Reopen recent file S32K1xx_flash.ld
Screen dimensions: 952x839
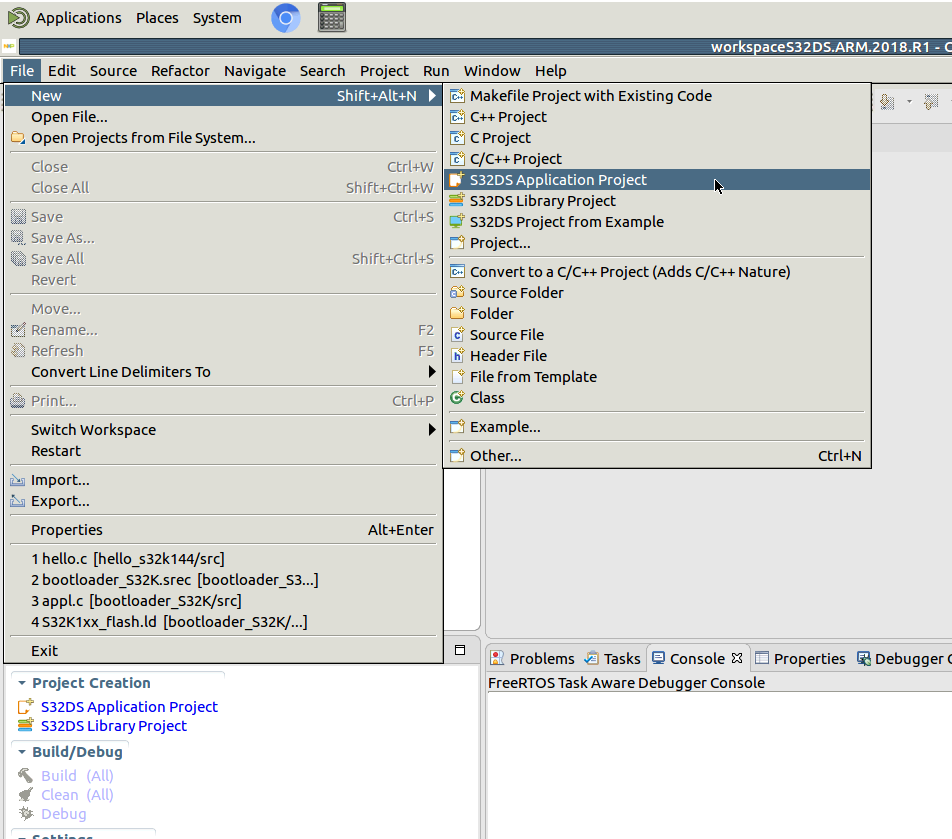tap(223, 622)
